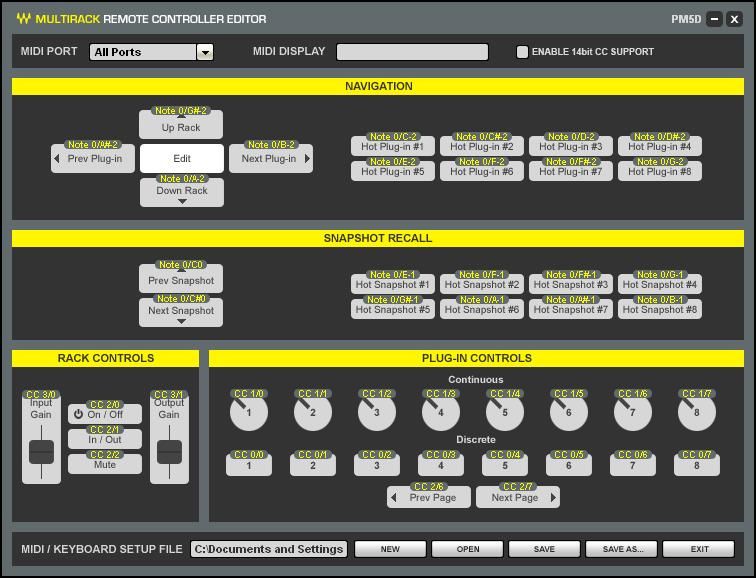Viewport: 756px width, 578px height.
Task: Assign Hot Plug-in #8 button
Action: tap(660, 171)
